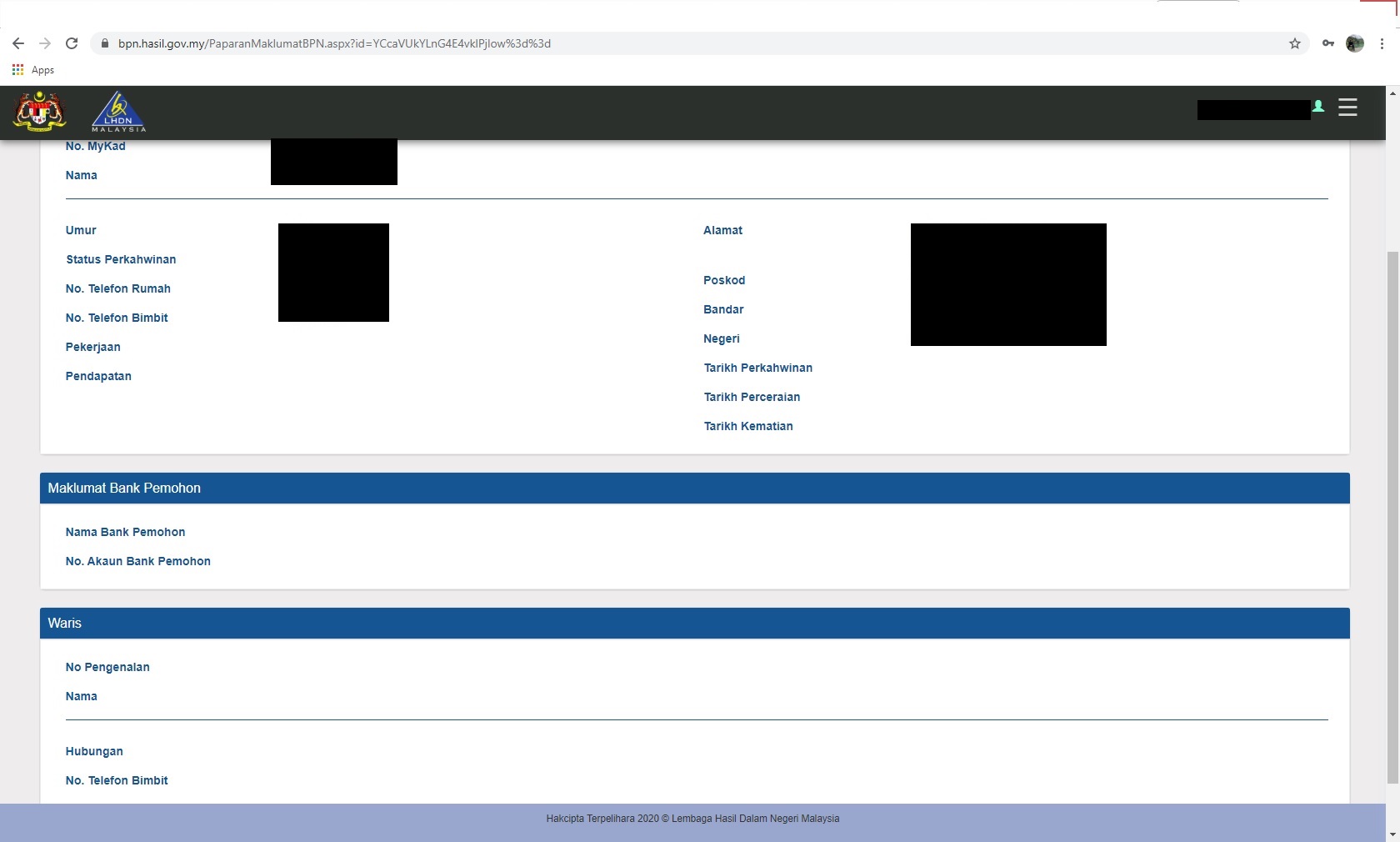Image resolution: width=1400 pixels, height=842 pixels.
Task: Click the Hakcipta Terpelihara footer text
Action: pyautogui.click(x=692, y=819)
